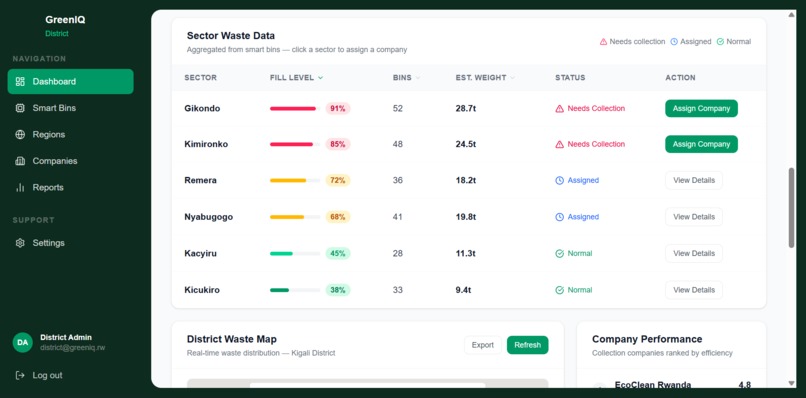View Details for Kicukiro sector
This screenshot has width=806, height=398.
point(694,290)
